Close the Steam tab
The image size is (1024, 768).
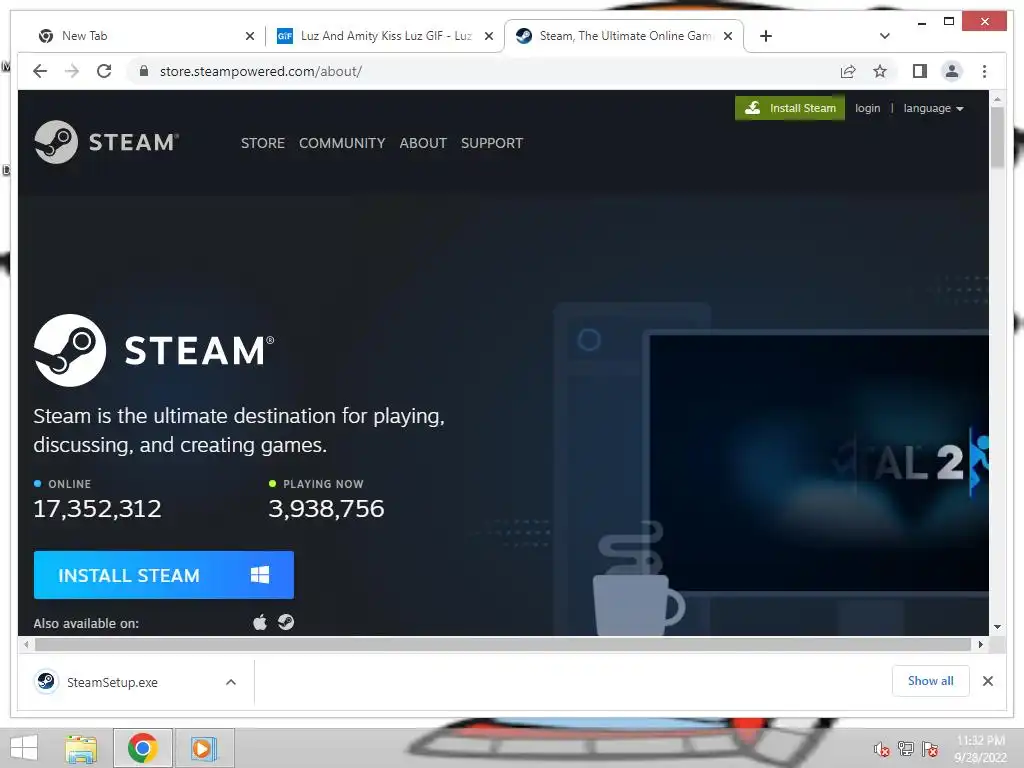(728, 36)
